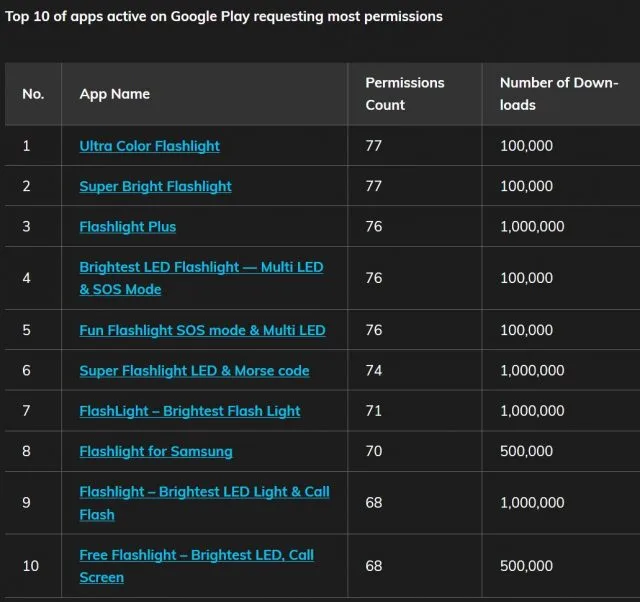Open Super Flashlight LED & Morse code
This screenshot has height=602, width=640.
click(194, 370)
